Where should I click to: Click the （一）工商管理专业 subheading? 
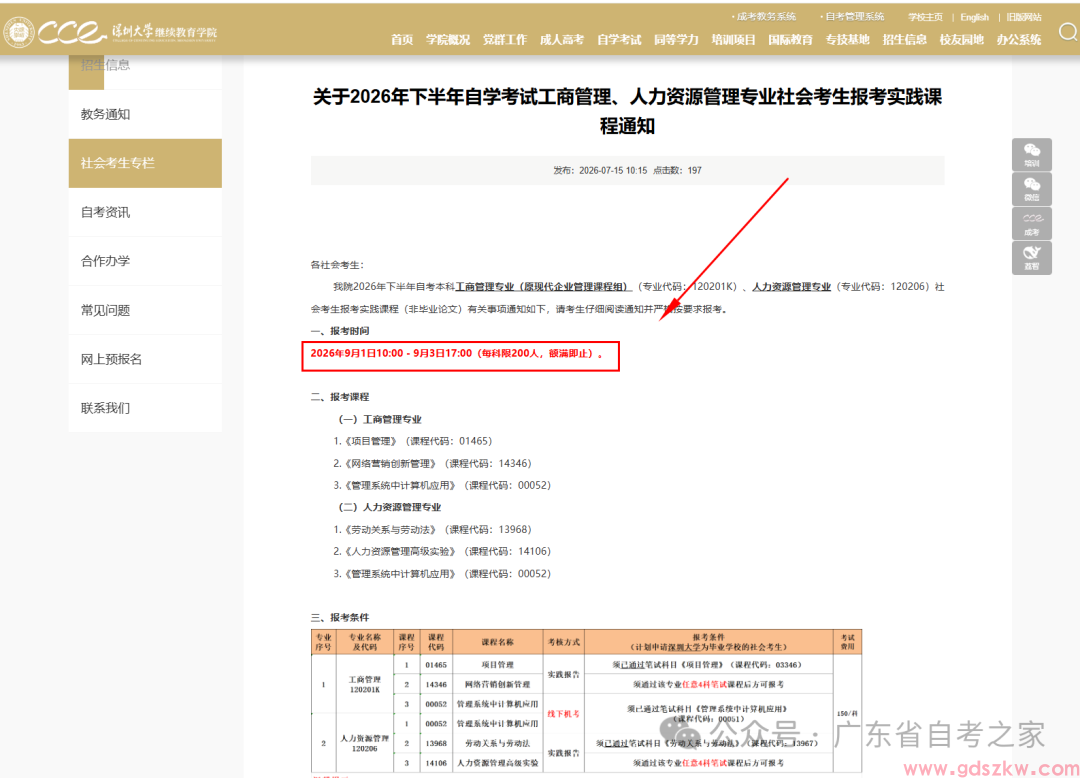[x=380, y=419]
